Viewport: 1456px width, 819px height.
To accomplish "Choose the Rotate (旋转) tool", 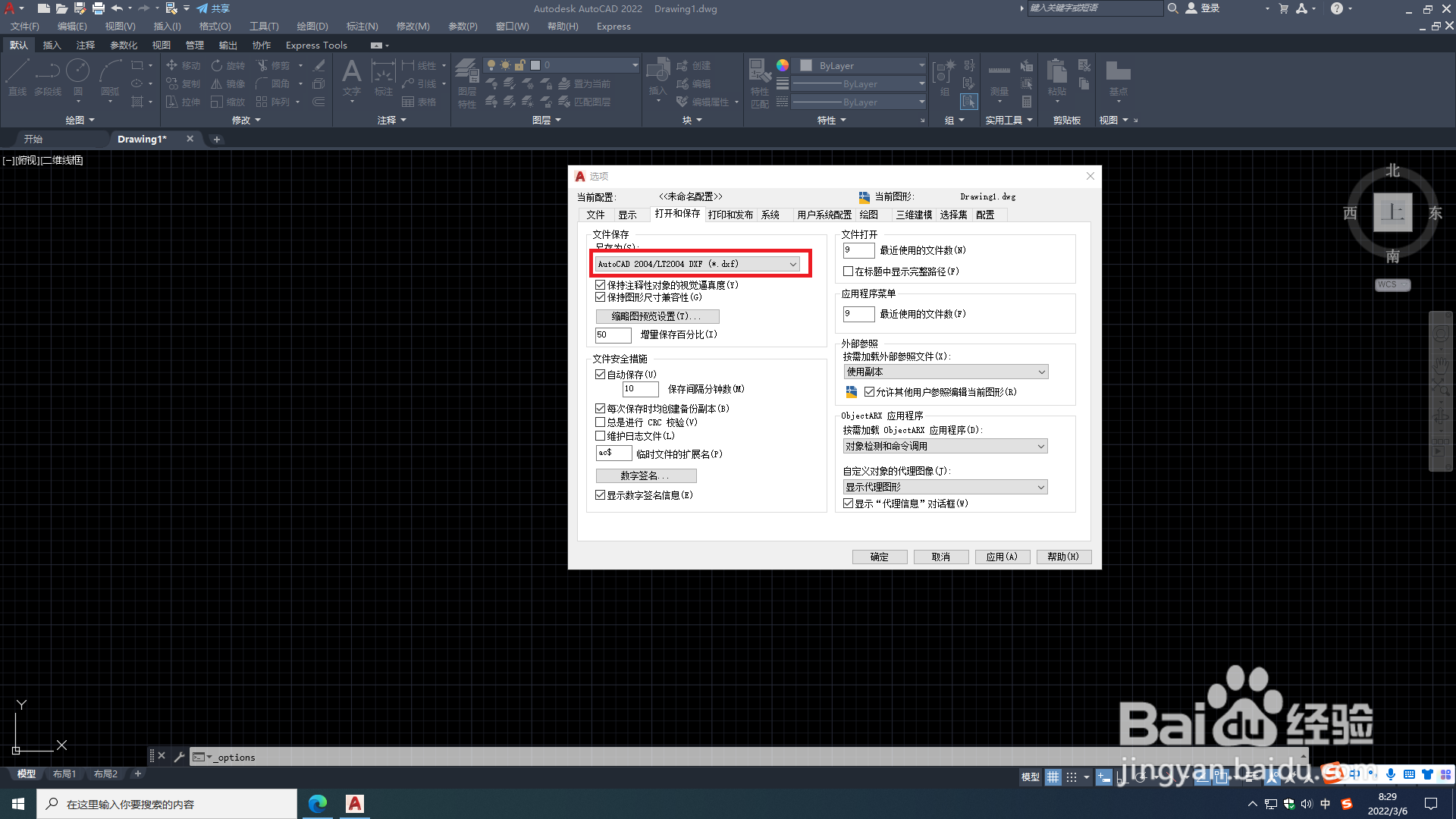I will pos(228,65).
